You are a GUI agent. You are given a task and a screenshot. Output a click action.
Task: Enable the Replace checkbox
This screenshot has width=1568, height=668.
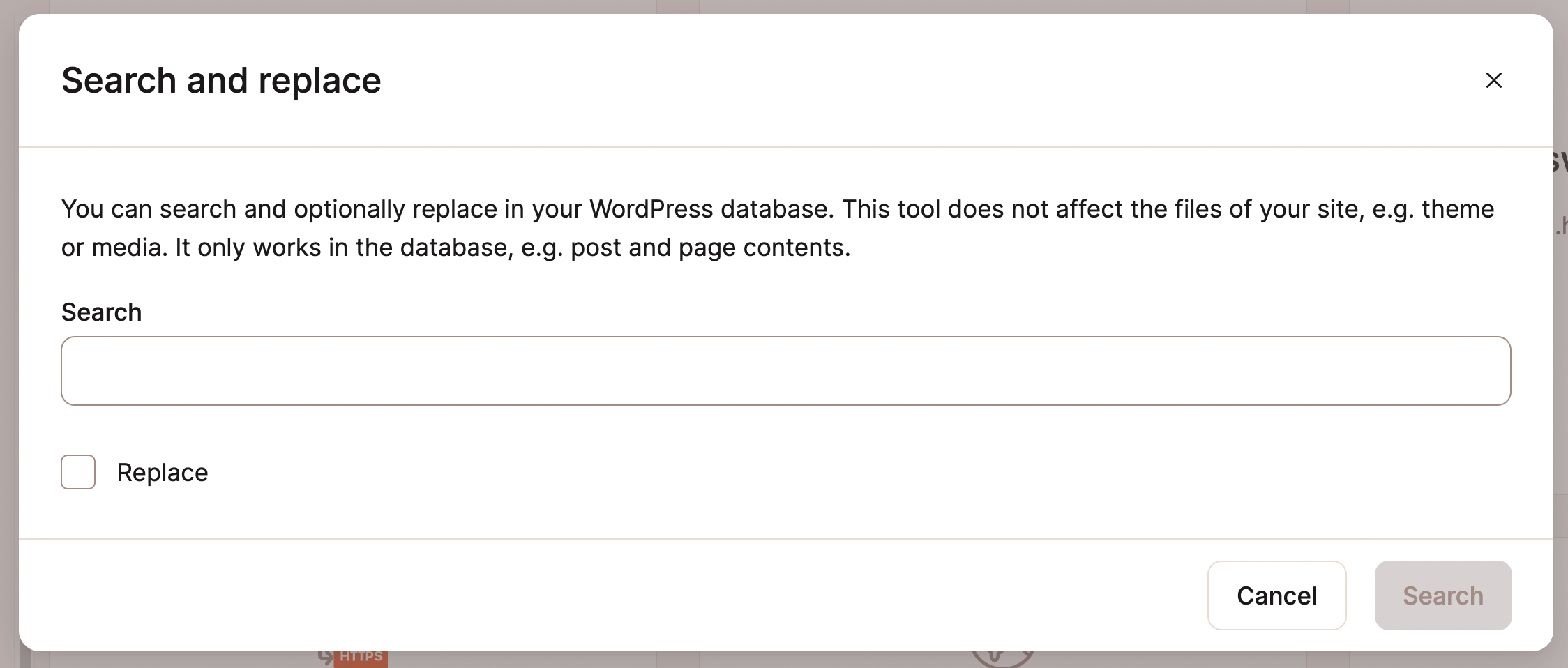click(78, 472)
